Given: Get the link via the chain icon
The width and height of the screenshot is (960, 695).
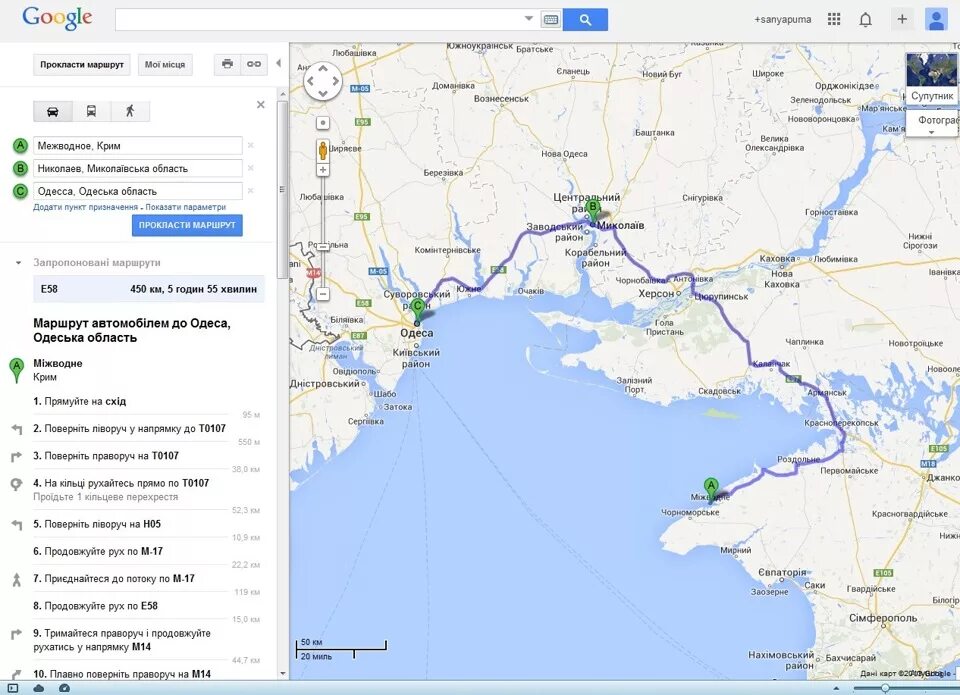Looking at the screenshot, I should coord(254,64).
